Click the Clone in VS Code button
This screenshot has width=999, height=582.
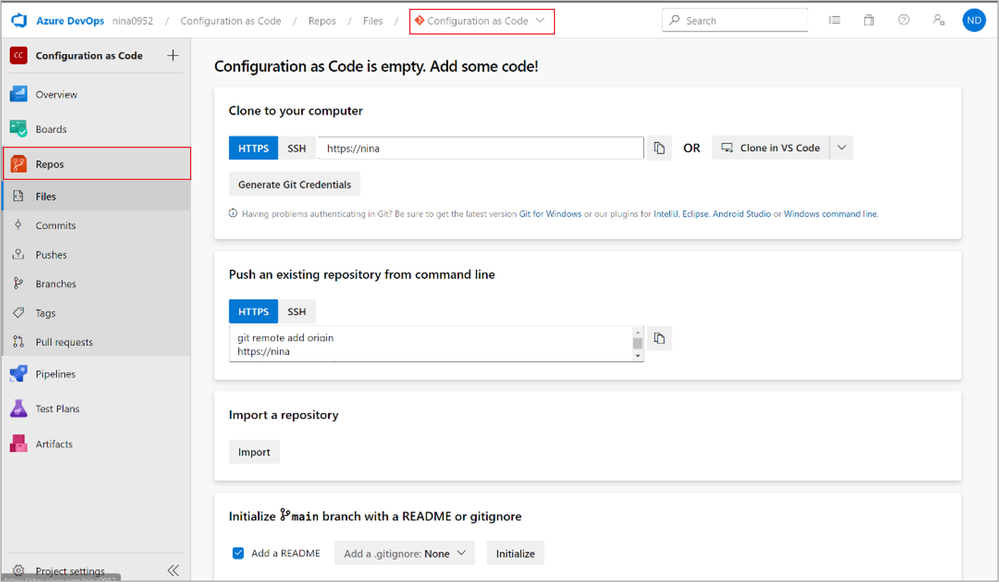point(771,147)
